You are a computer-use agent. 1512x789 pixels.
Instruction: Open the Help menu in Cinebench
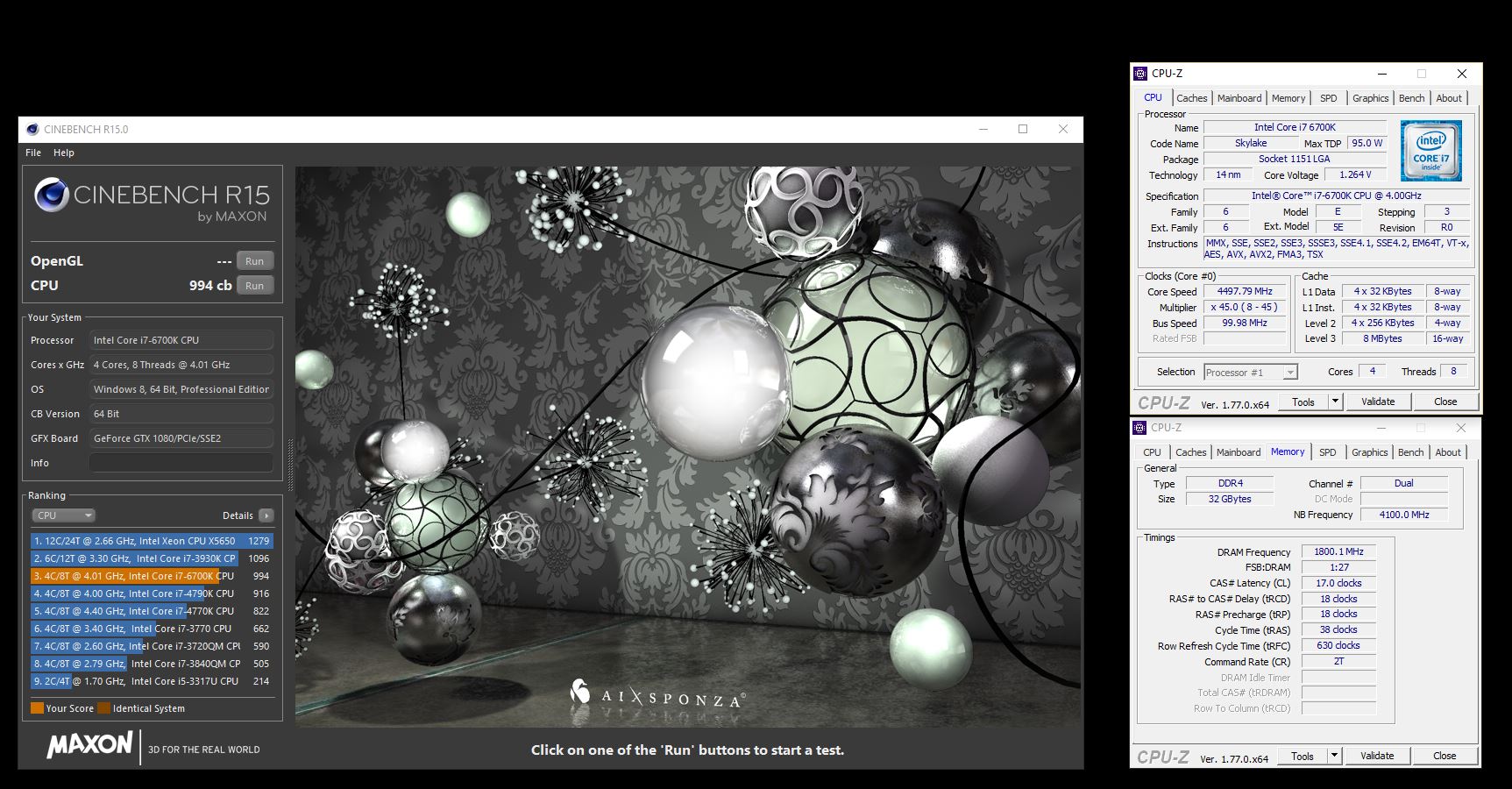(64, 153)
